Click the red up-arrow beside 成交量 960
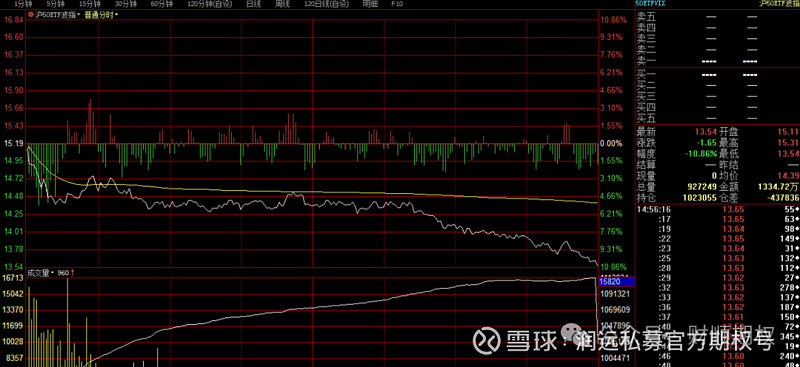 (72, 273)
